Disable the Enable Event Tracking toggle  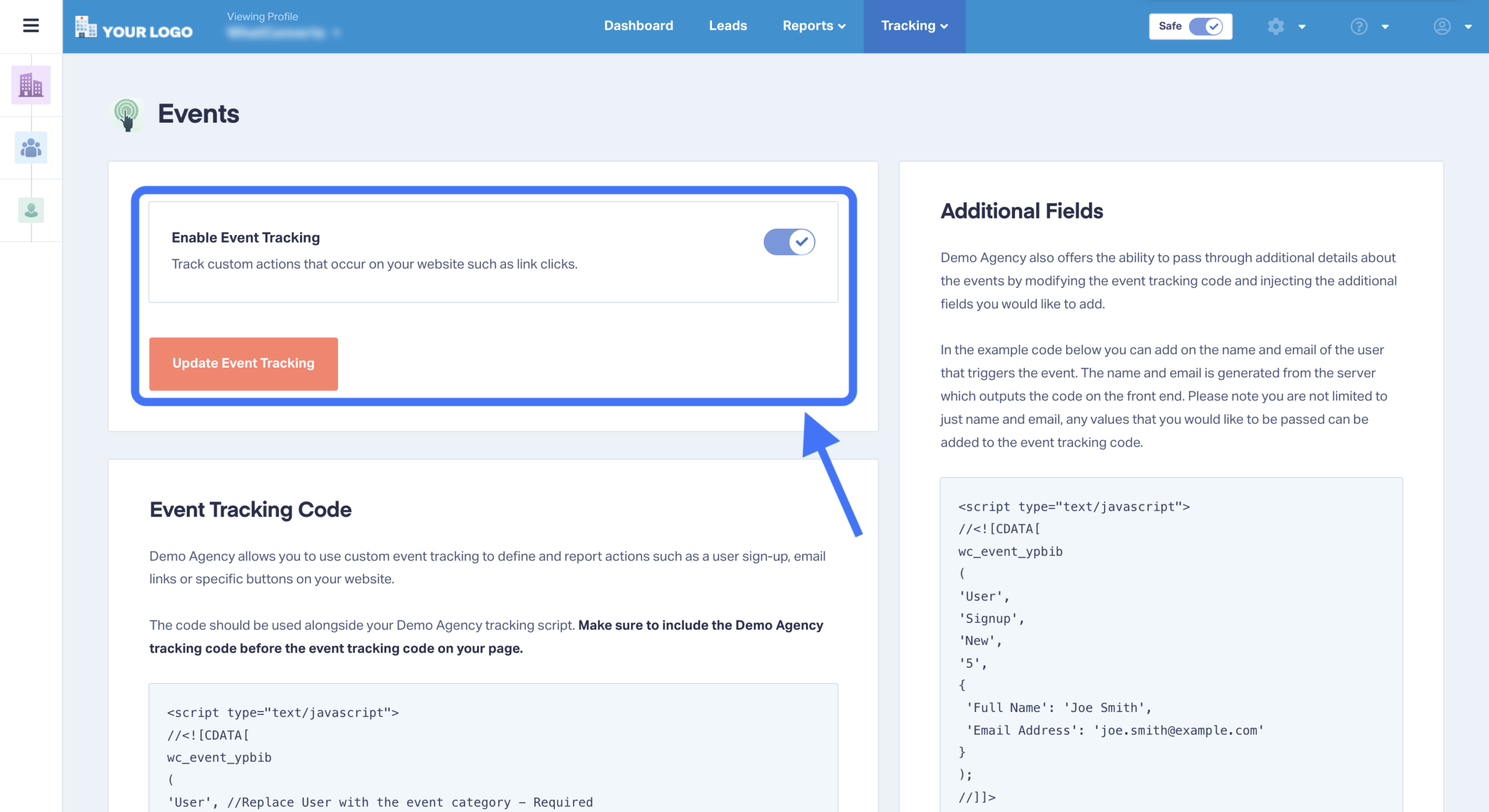pos(789,241)
